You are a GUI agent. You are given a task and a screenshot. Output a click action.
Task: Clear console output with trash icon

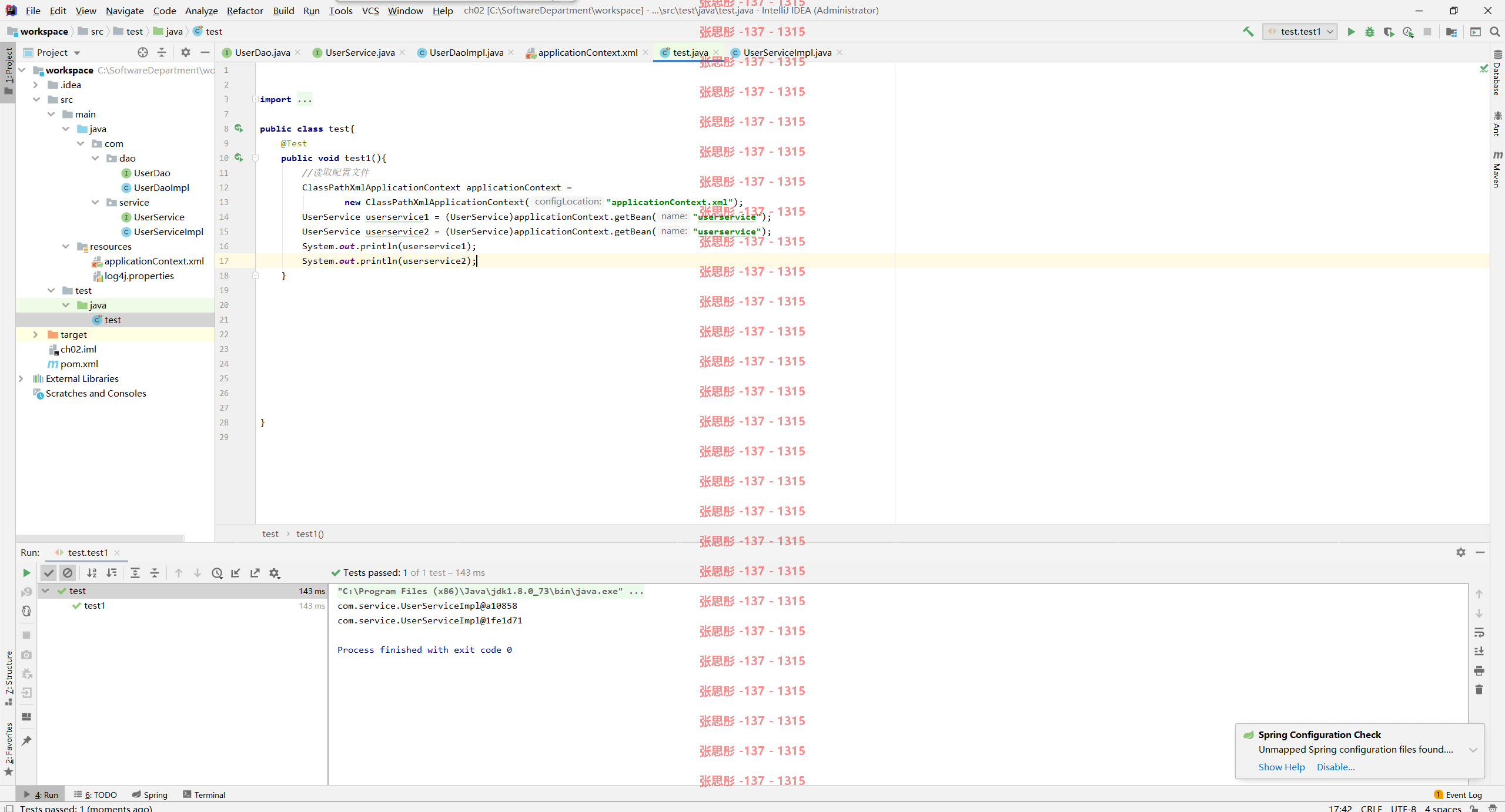coord(1479,689)
